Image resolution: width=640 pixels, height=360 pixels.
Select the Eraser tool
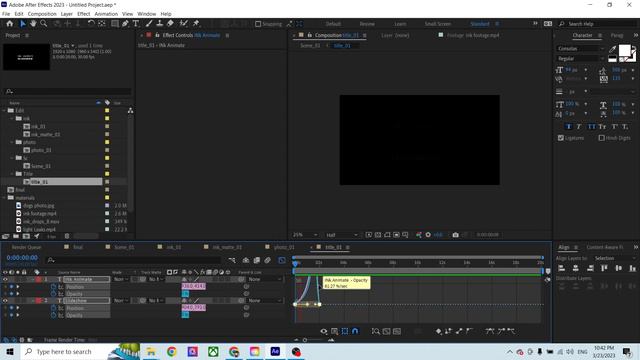pos(170,24)
